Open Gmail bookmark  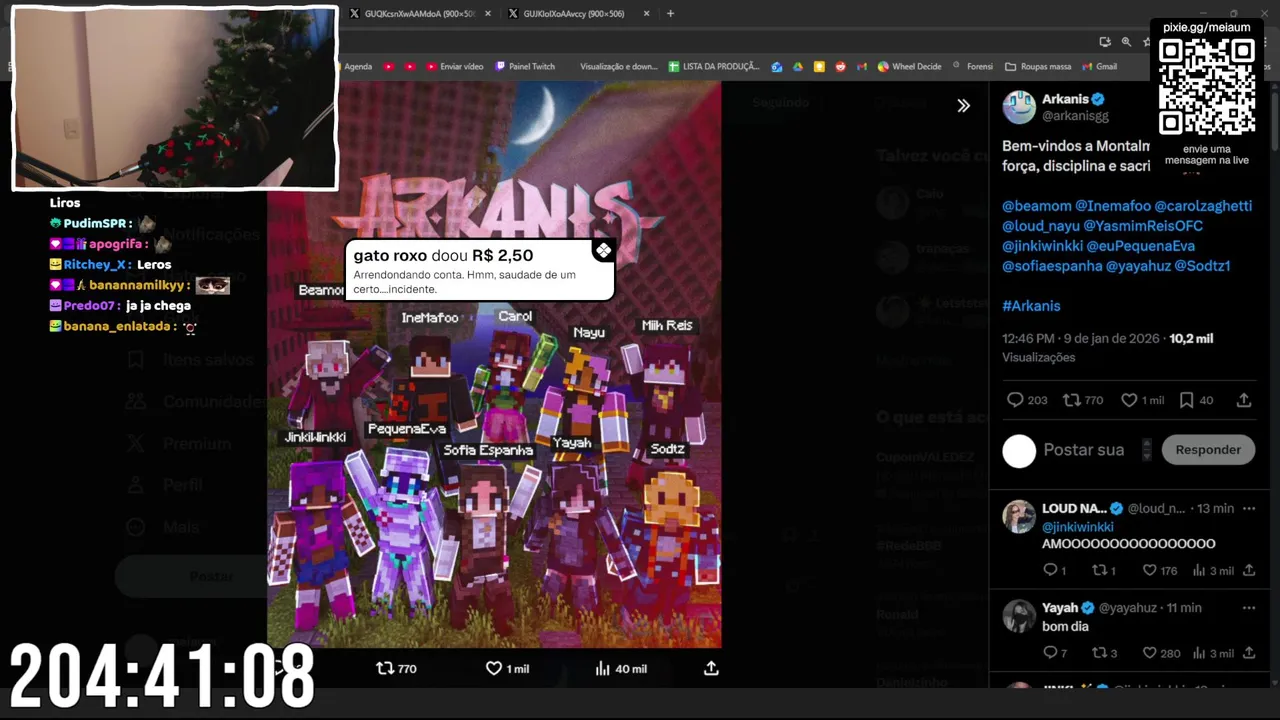coord(1100,67)
